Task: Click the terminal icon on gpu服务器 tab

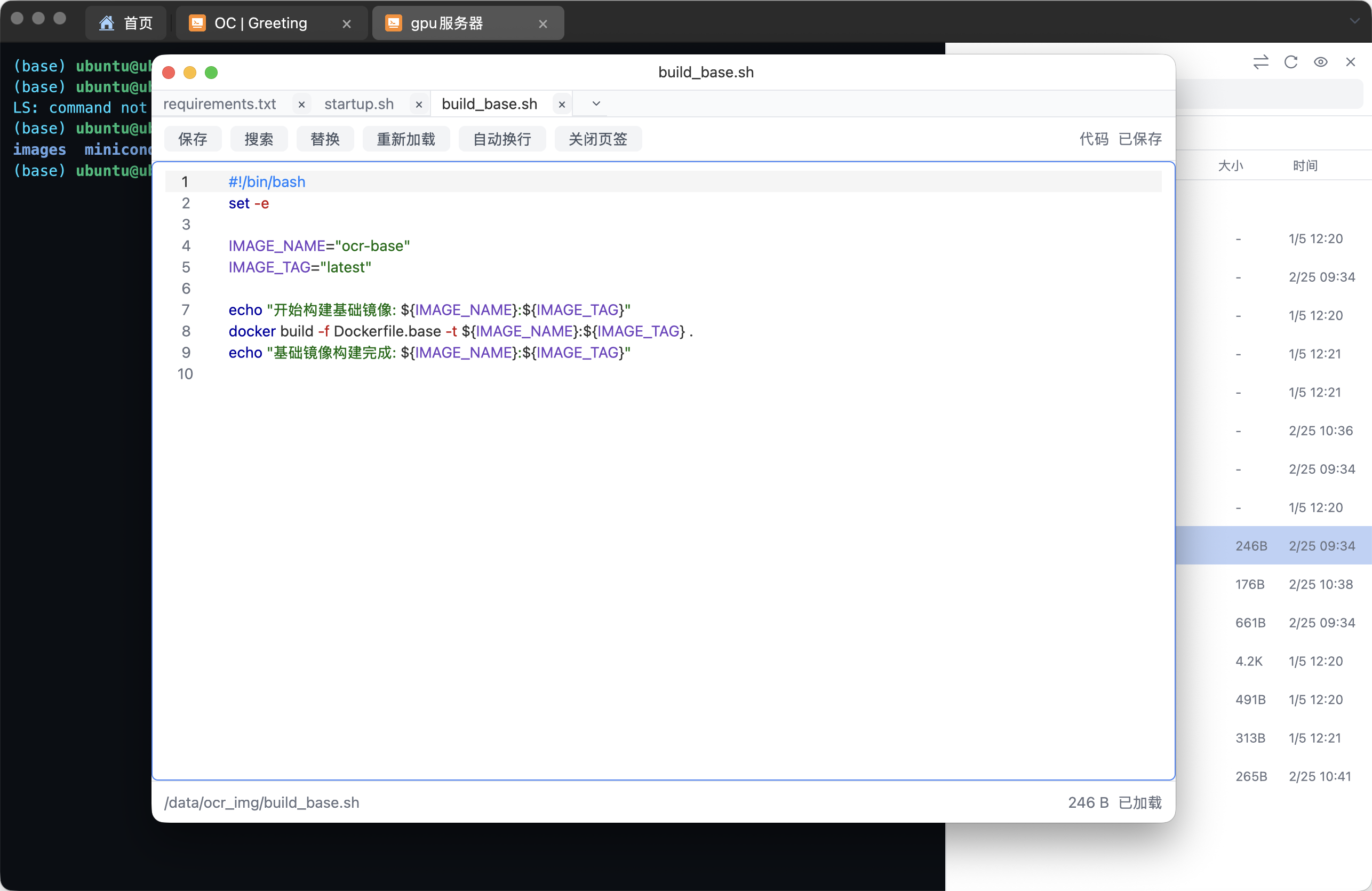Action: pos(393,23)
